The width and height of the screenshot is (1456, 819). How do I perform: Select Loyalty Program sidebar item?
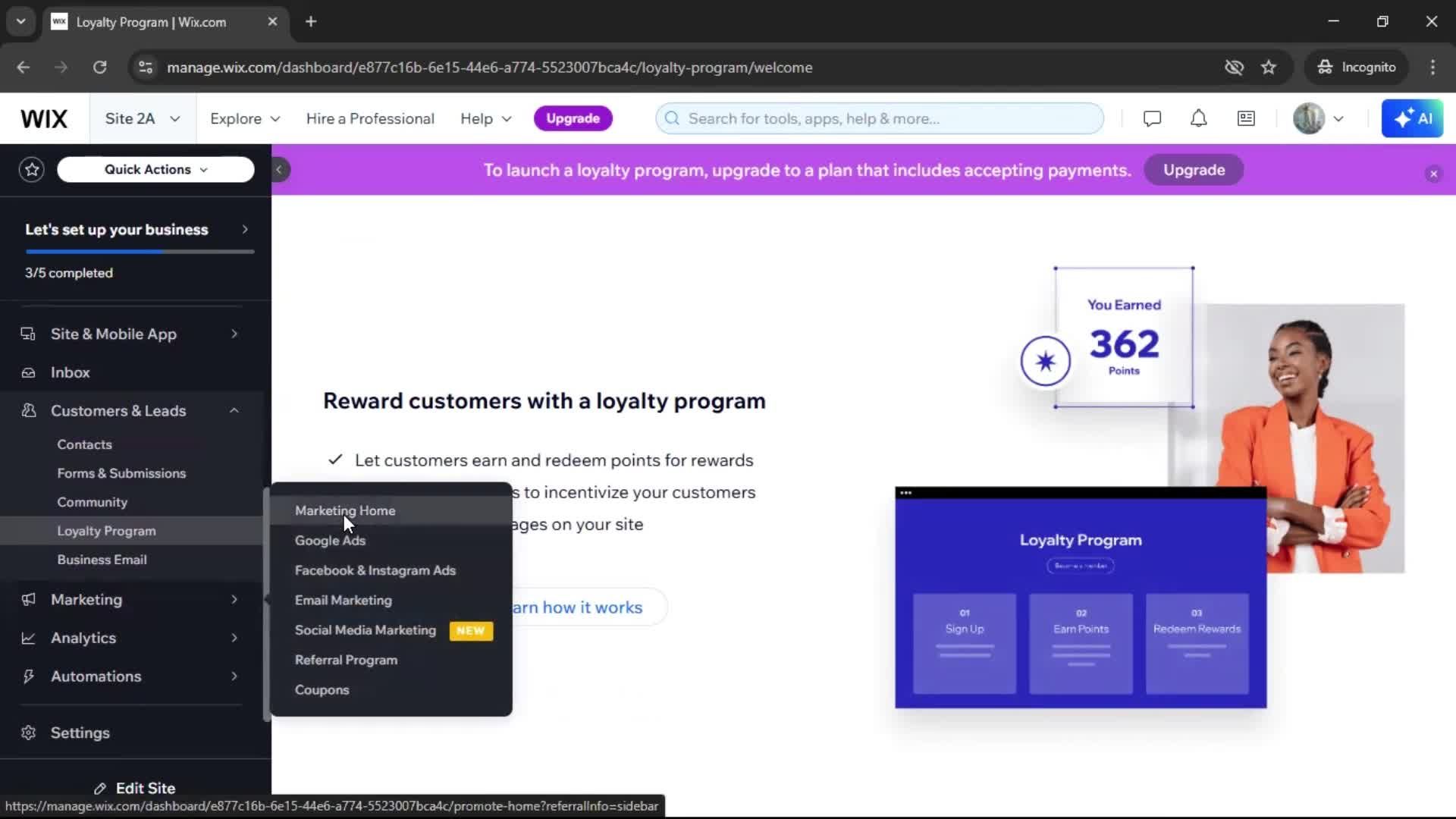coord(132,532)
